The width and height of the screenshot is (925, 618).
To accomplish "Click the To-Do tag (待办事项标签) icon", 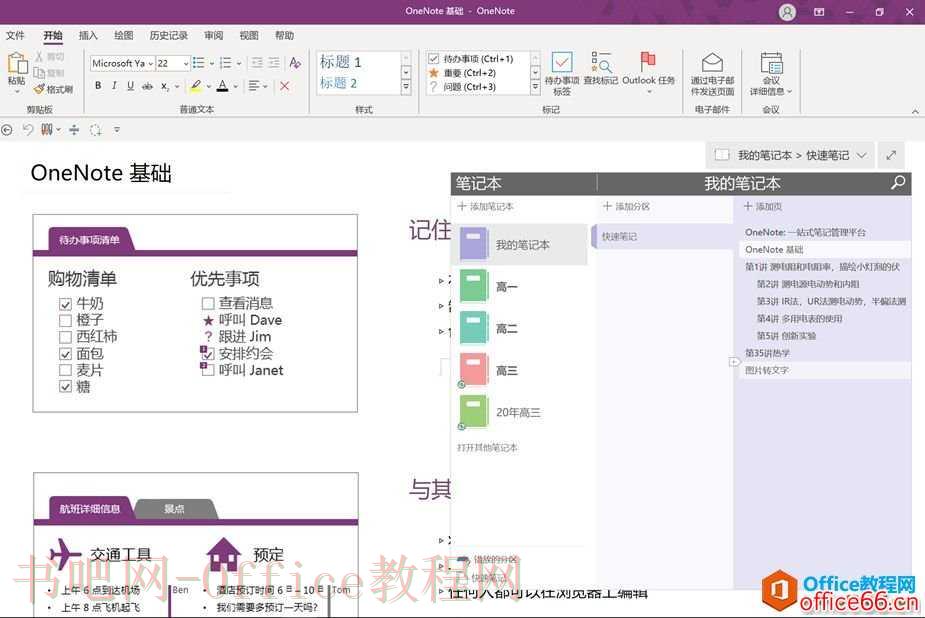I will click(562, 63).
